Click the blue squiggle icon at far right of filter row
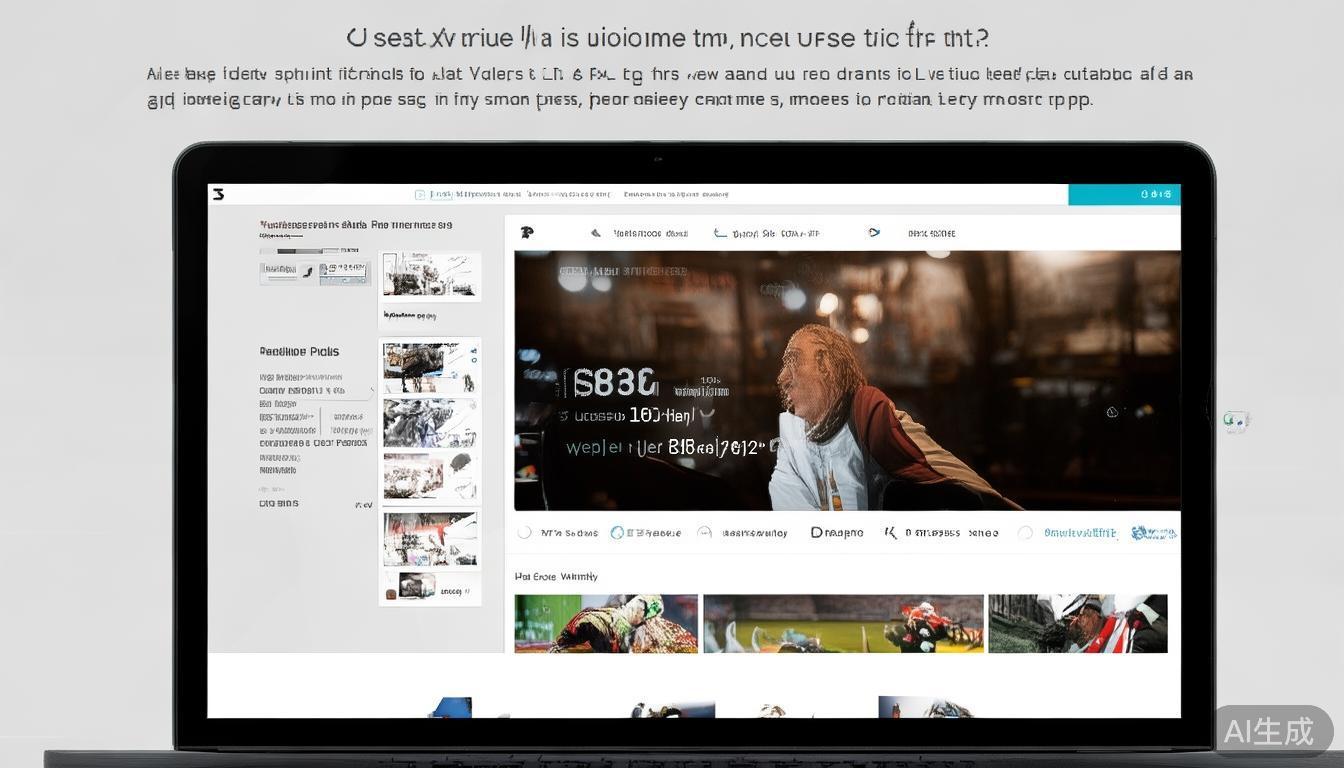Screen dimensions: 1344x768 [x=1153, y=533]
